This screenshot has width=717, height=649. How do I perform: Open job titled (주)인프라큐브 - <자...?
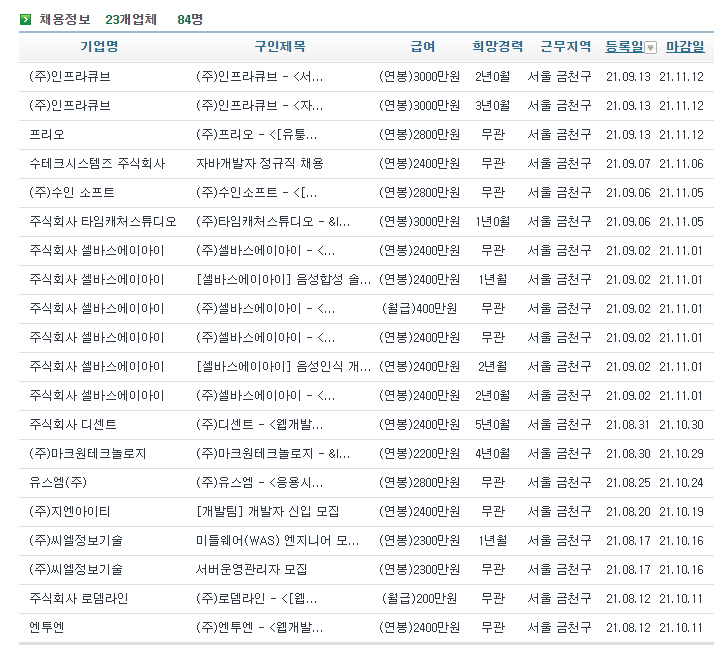click(259, 106)
